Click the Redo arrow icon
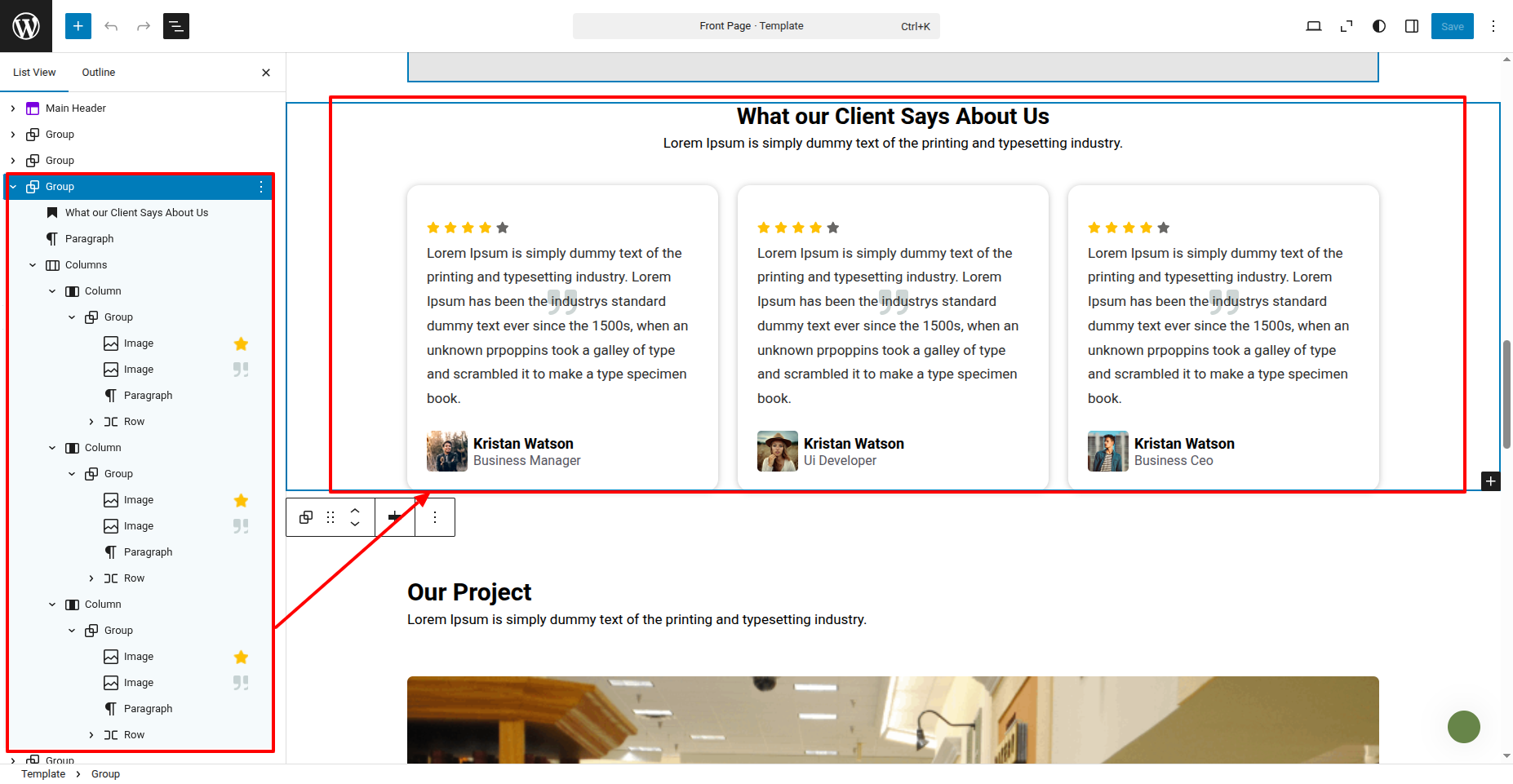This screenshot has height=784, width=1513. tap(144, 26)
